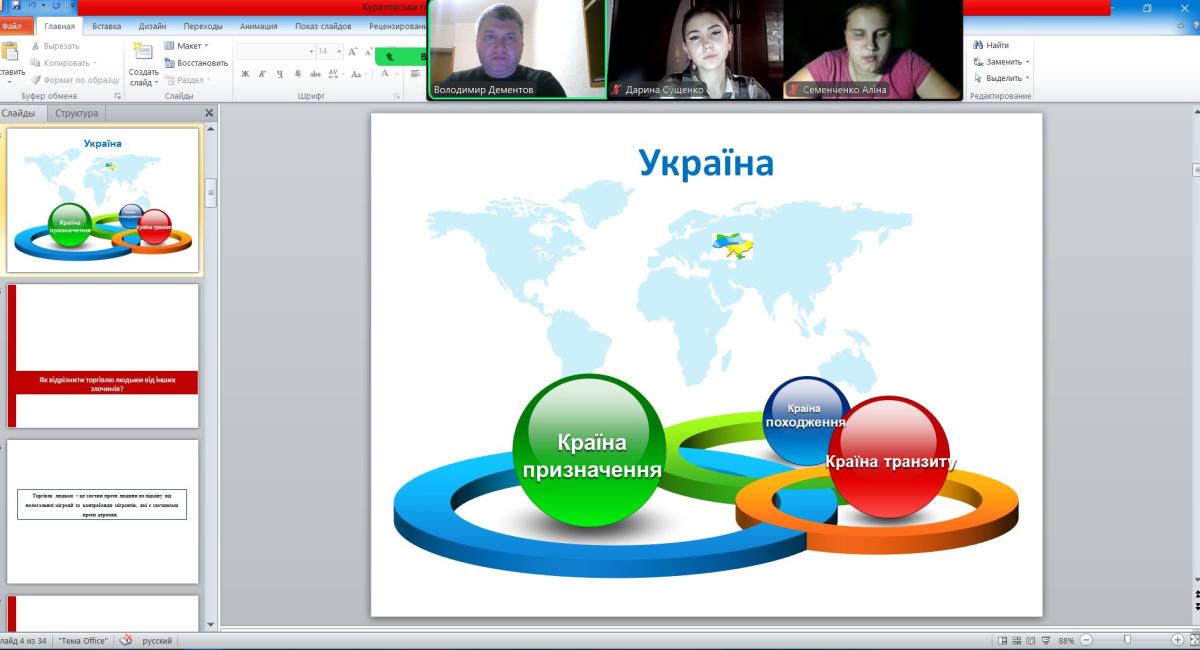Toggle bold (Ж) formatting
The width and height of the screenshot is (1200, 650).
coord(245,74)
